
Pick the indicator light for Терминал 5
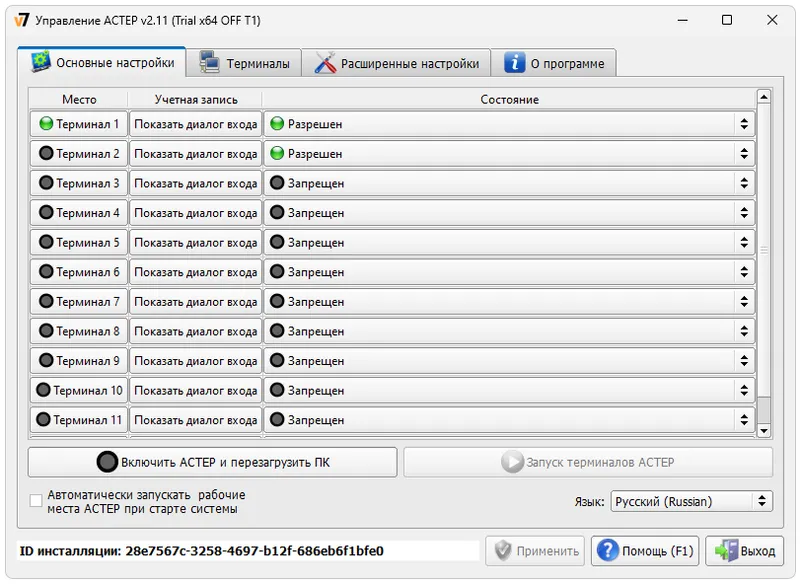tap(46, 242)
